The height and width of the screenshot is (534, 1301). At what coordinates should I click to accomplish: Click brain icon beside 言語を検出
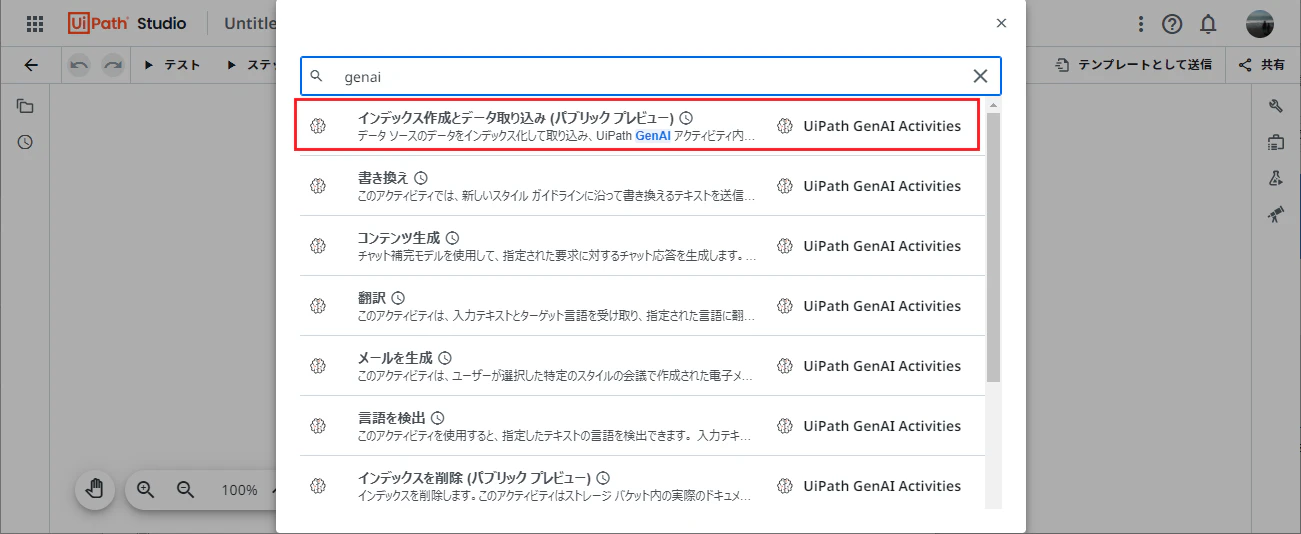(318, 426)
